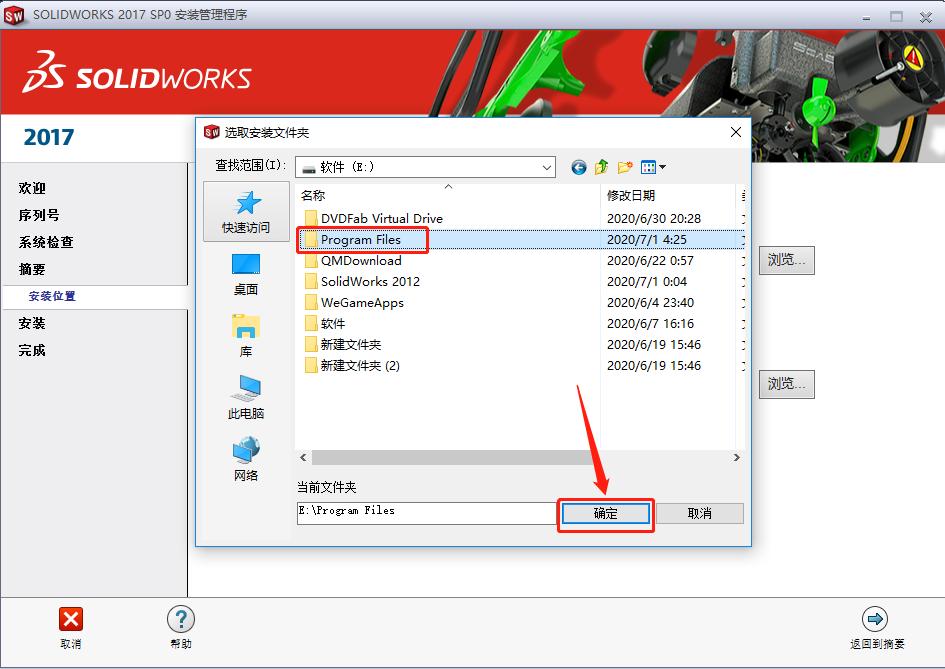
Task: Click the 确定 confirm button
Action: pyautogui.click(x=604, y=513)
